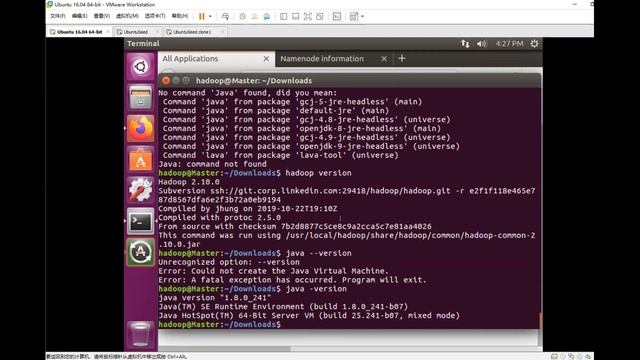This screenshot has width=640, height=360.
Task: Open VMware console view icon
Action: 337,16
